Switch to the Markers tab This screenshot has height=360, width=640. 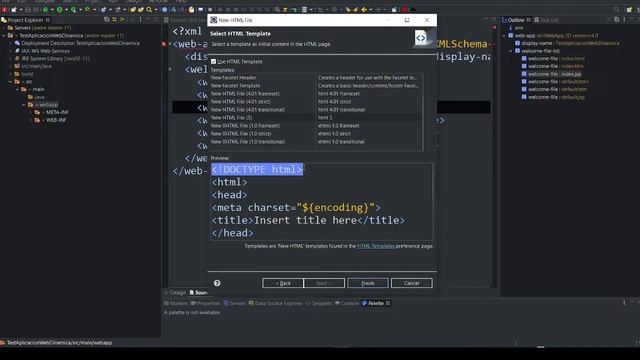176,303
